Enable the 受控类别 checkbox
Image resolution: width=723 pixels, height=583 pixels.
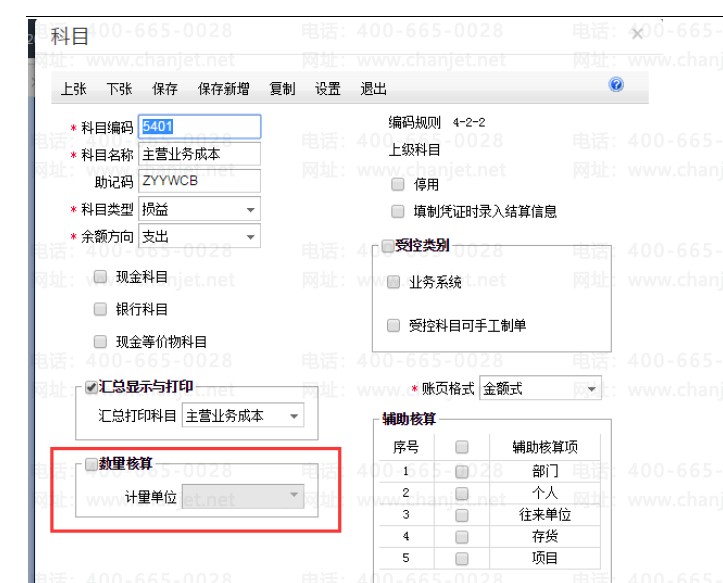click(x=388, y=245)
